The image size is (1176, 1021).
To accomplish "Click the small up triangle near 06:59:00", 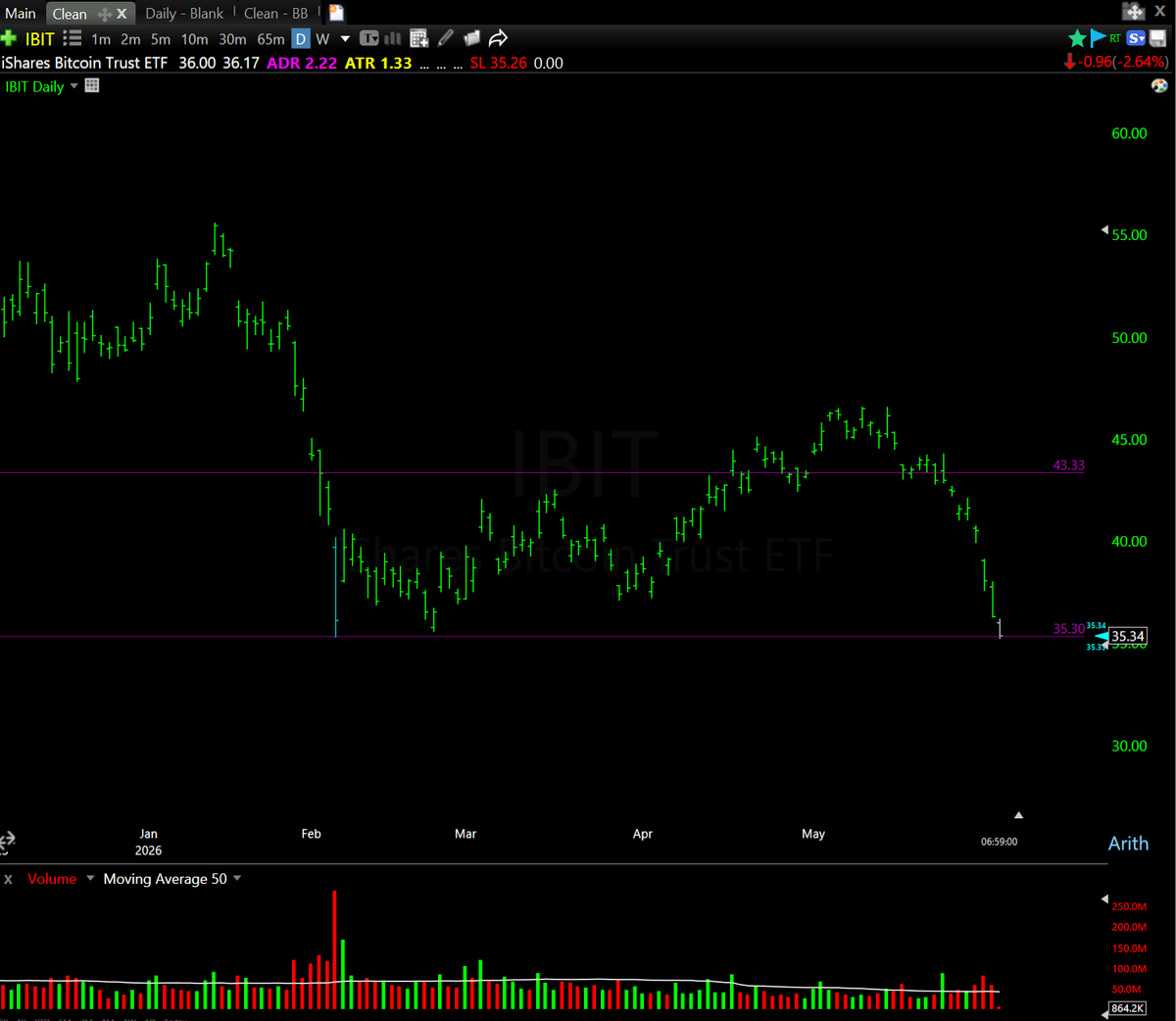I will click(x=1018, y=815).
